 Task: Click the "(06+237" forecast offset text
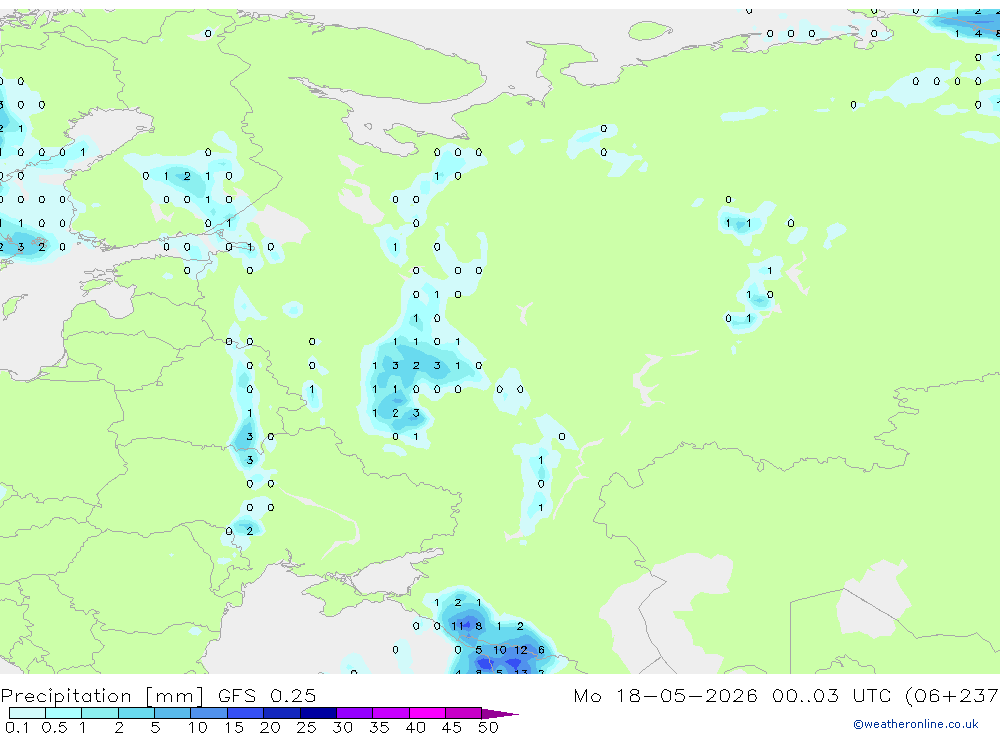(952, 695)
